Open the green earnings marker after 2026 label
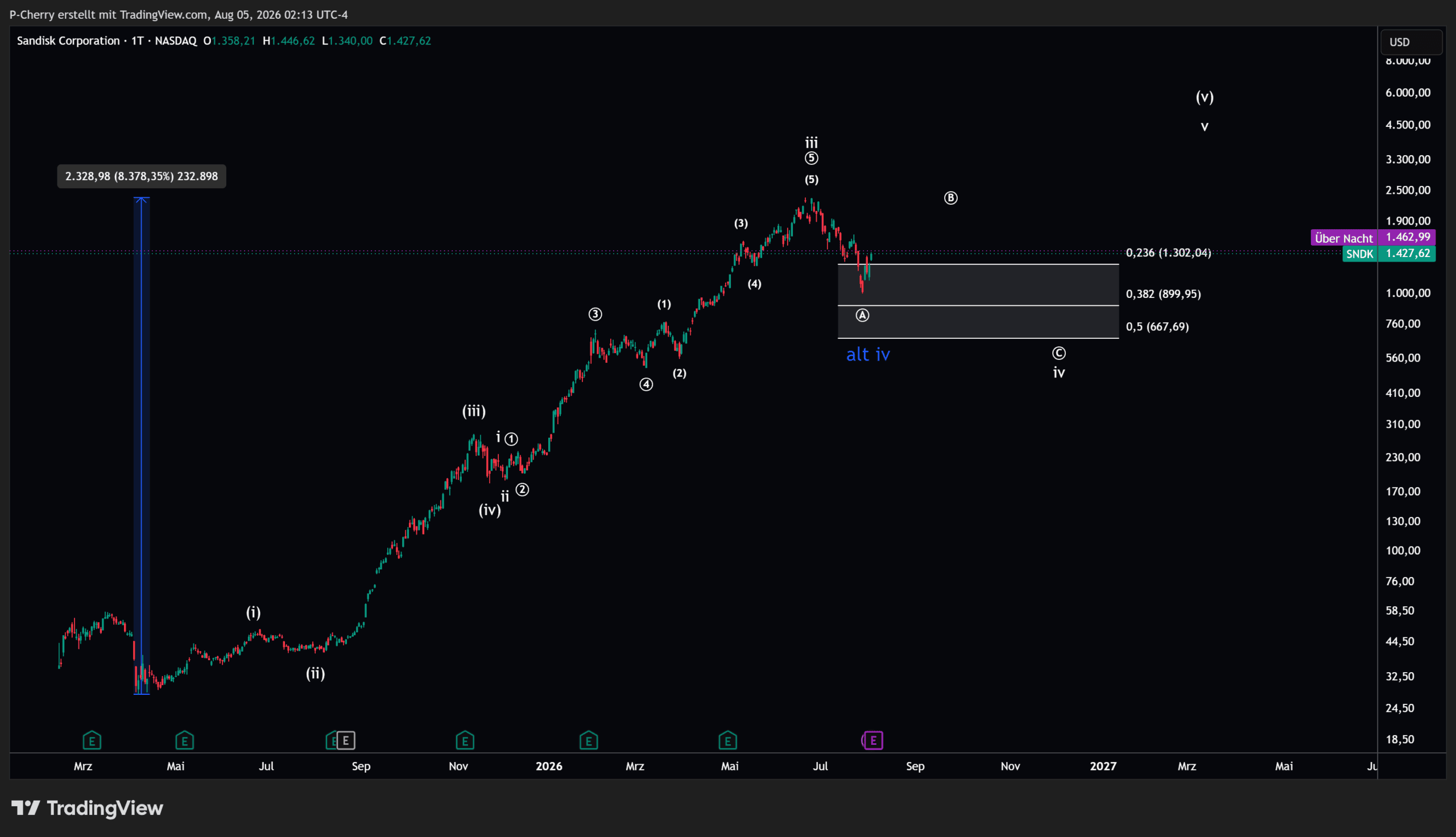This screenshot has width=1456, height=837. click(x=589, y=740)
